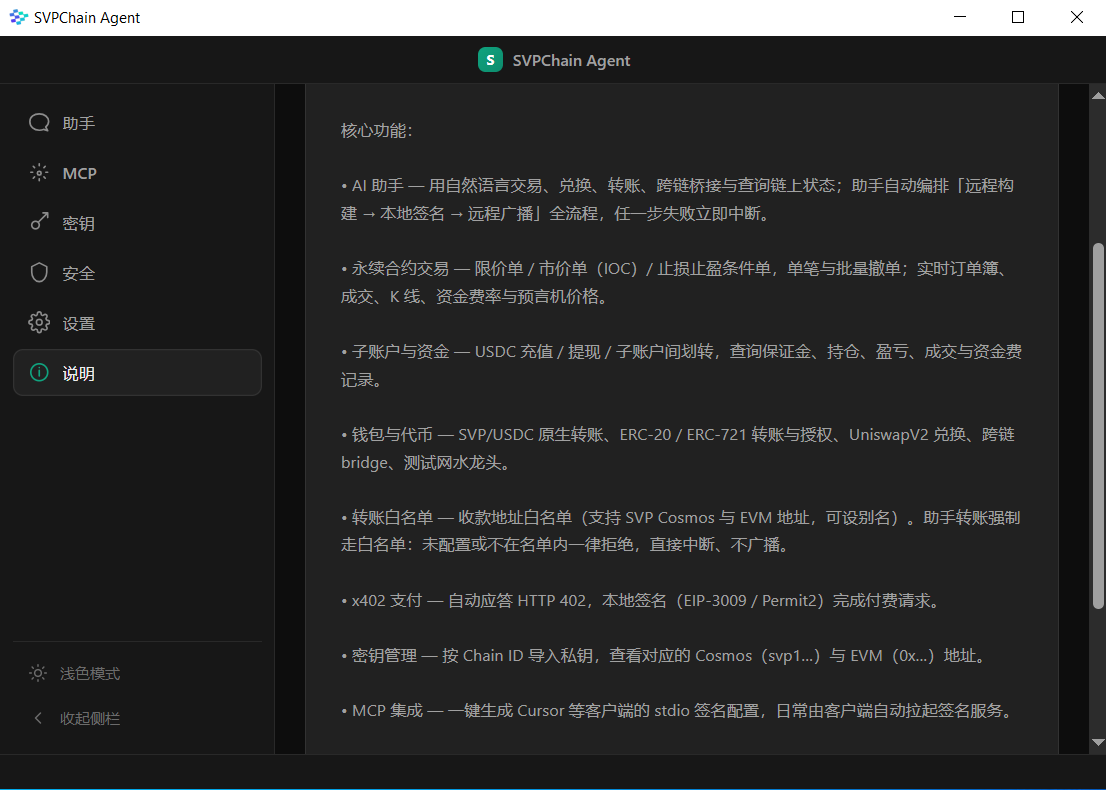Click the shield icon beside 安全
The image size is (1106, 790).
[39, 273]
